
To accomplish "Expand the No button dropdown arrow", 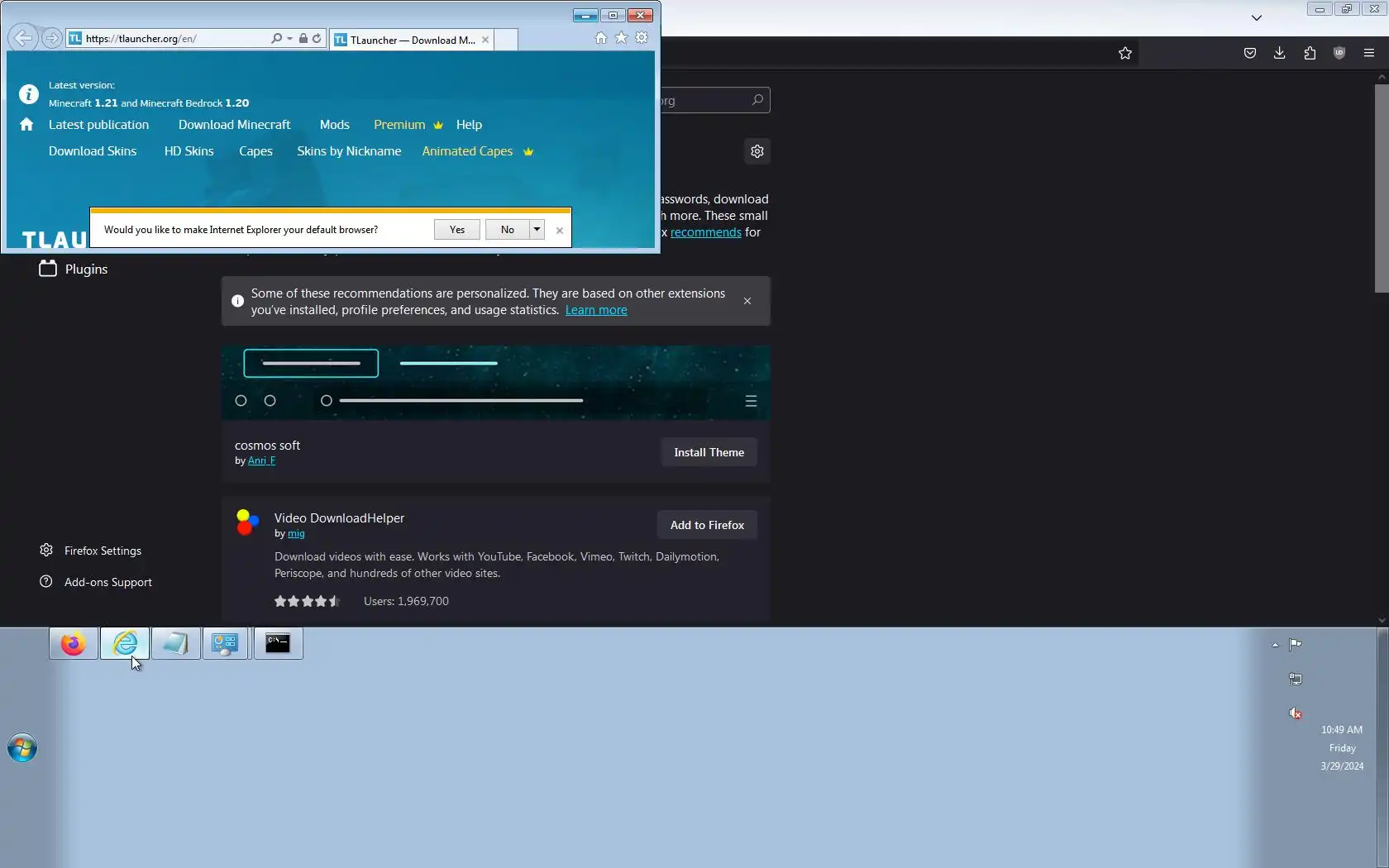I will [x=537, y=230].
